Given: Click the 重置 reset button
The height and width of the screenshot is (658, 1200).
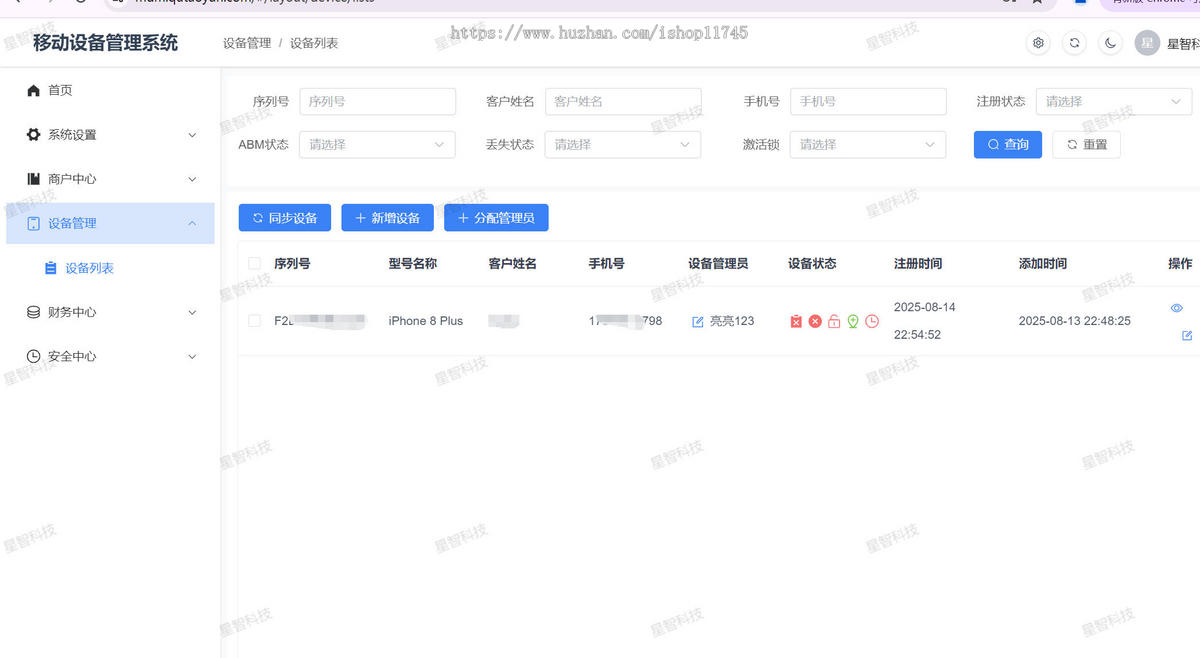Looking at the screenshot, I should [x=1087, y=144].
